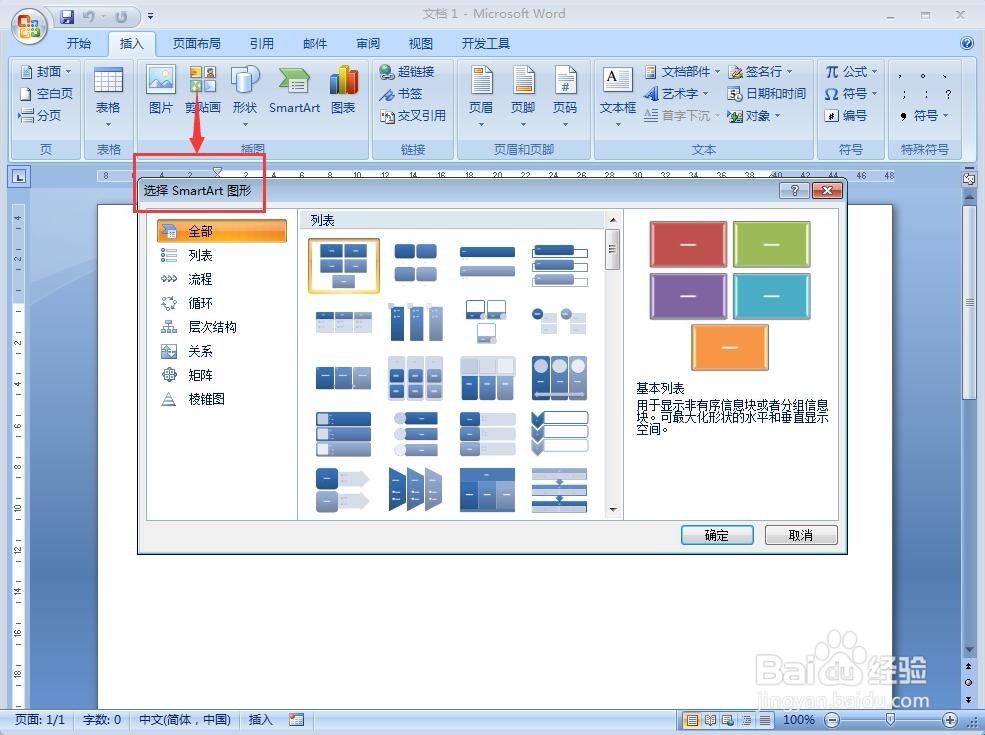
Task: Open the 开发工具 ribbon tab
Action: coord(486,43)
